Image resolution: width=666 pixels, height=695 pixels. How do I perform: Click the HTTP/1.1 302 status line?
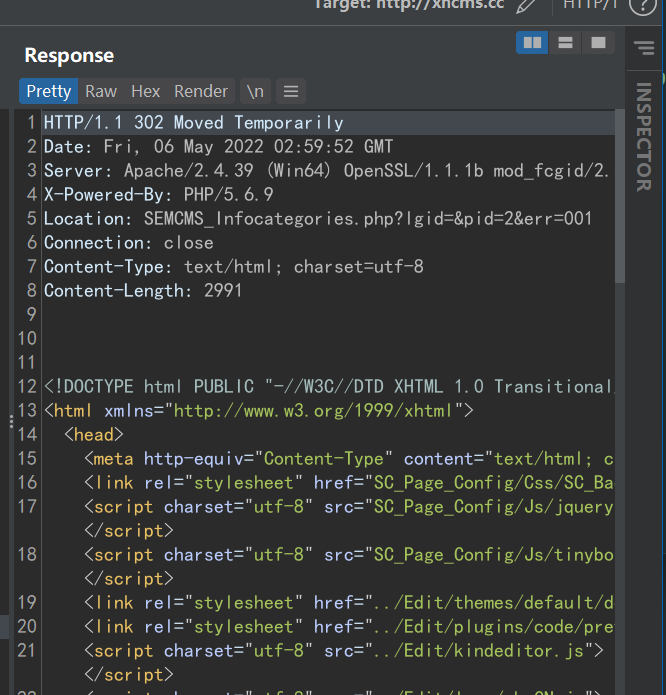193,123
